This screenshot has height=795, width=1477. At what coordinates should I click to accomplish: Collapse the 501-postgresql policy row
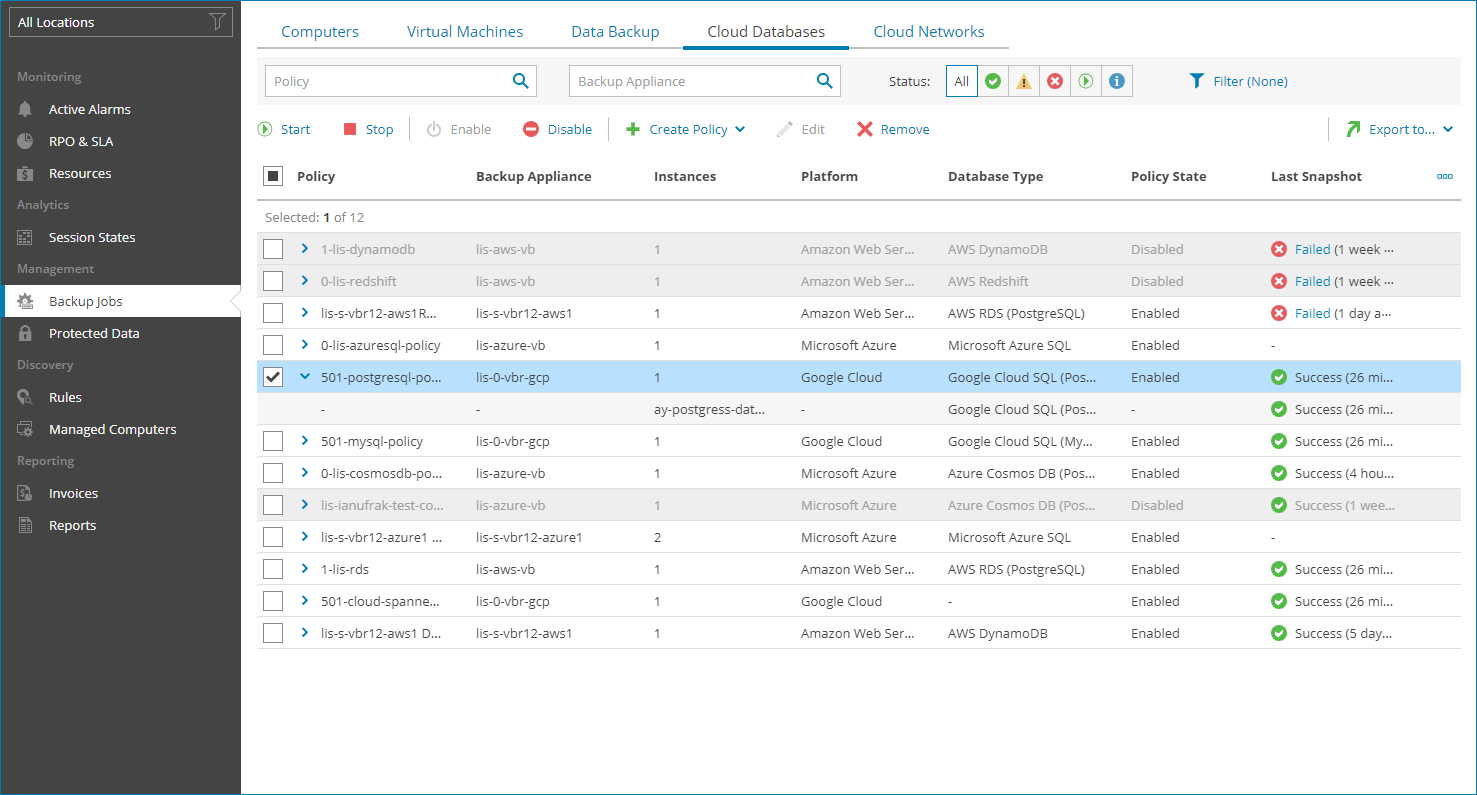point(305,377)
